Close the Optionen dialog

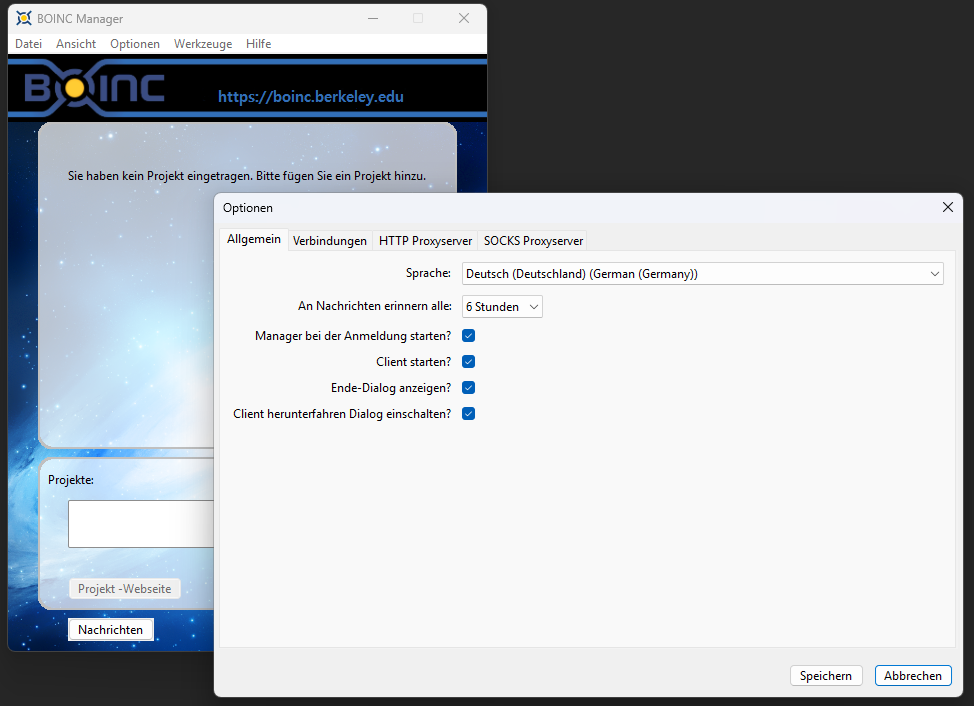coord(947,207)
